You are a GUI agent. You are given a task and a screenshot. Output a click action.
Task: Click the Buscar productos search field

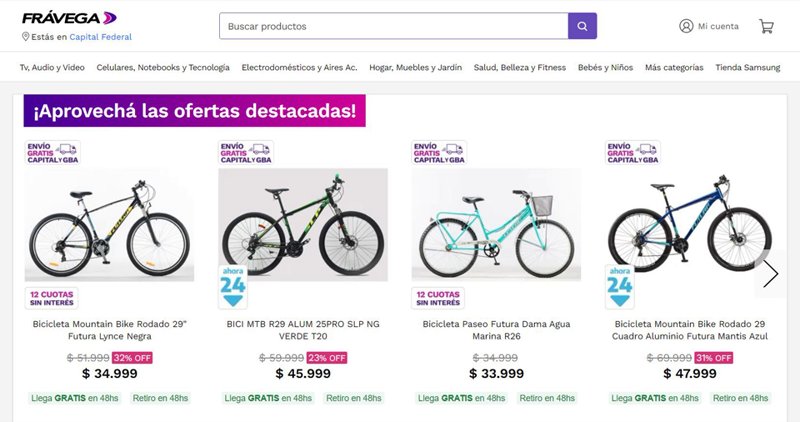click(x=394, y=26)
